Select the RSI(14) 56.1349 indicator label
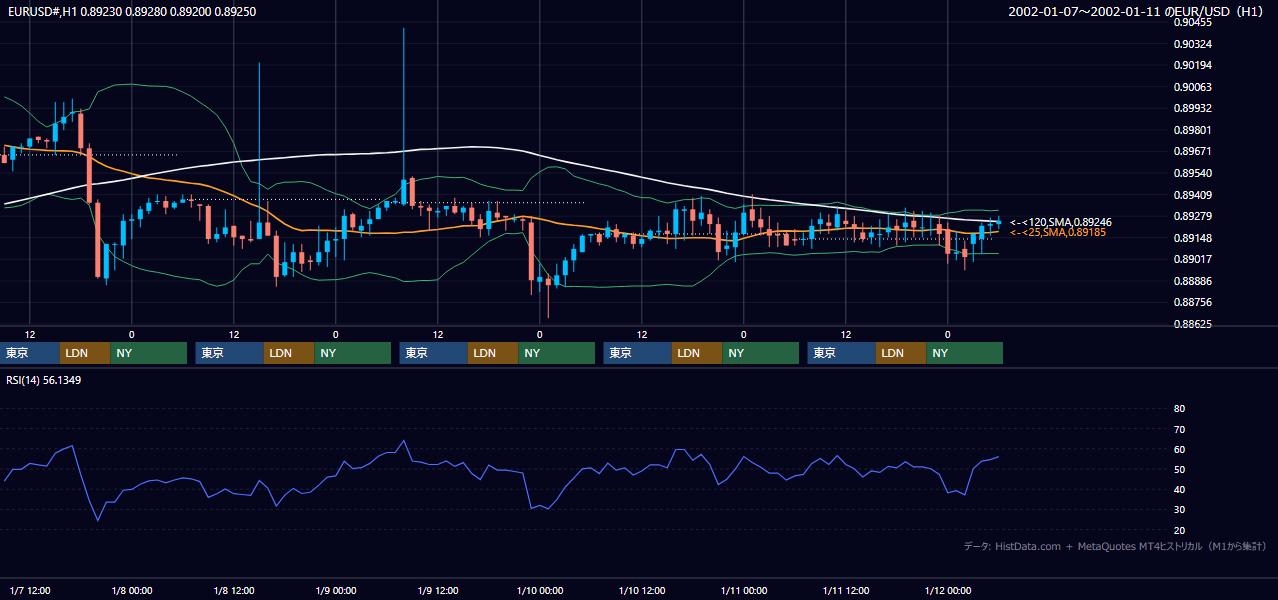 (x=44, y=380)
